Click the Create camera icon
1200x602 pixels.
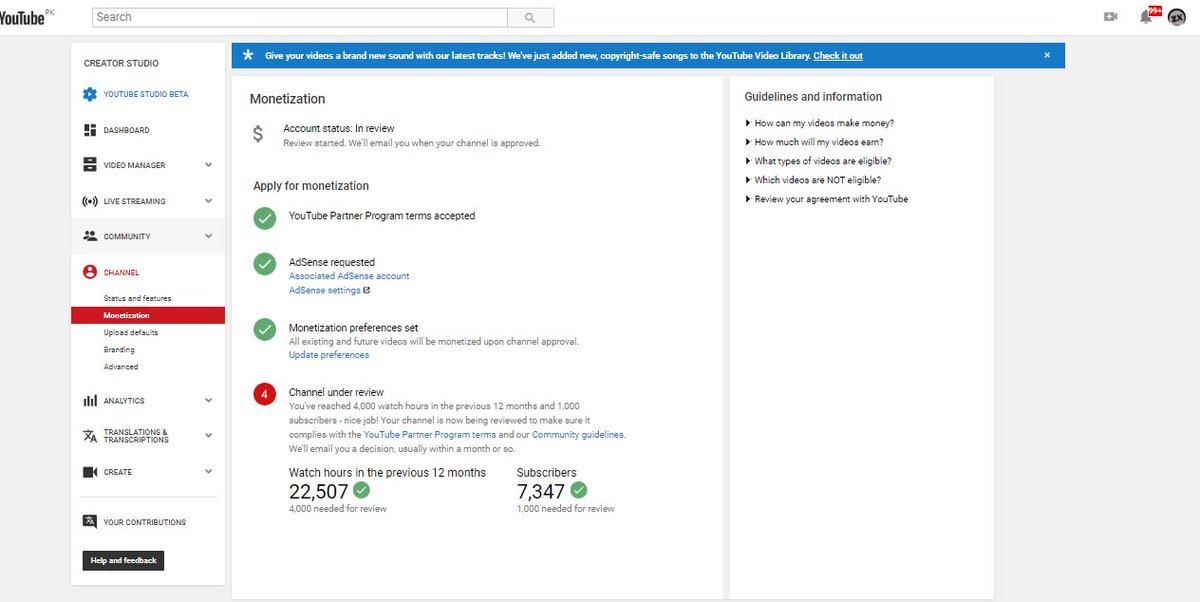(90, 472)
